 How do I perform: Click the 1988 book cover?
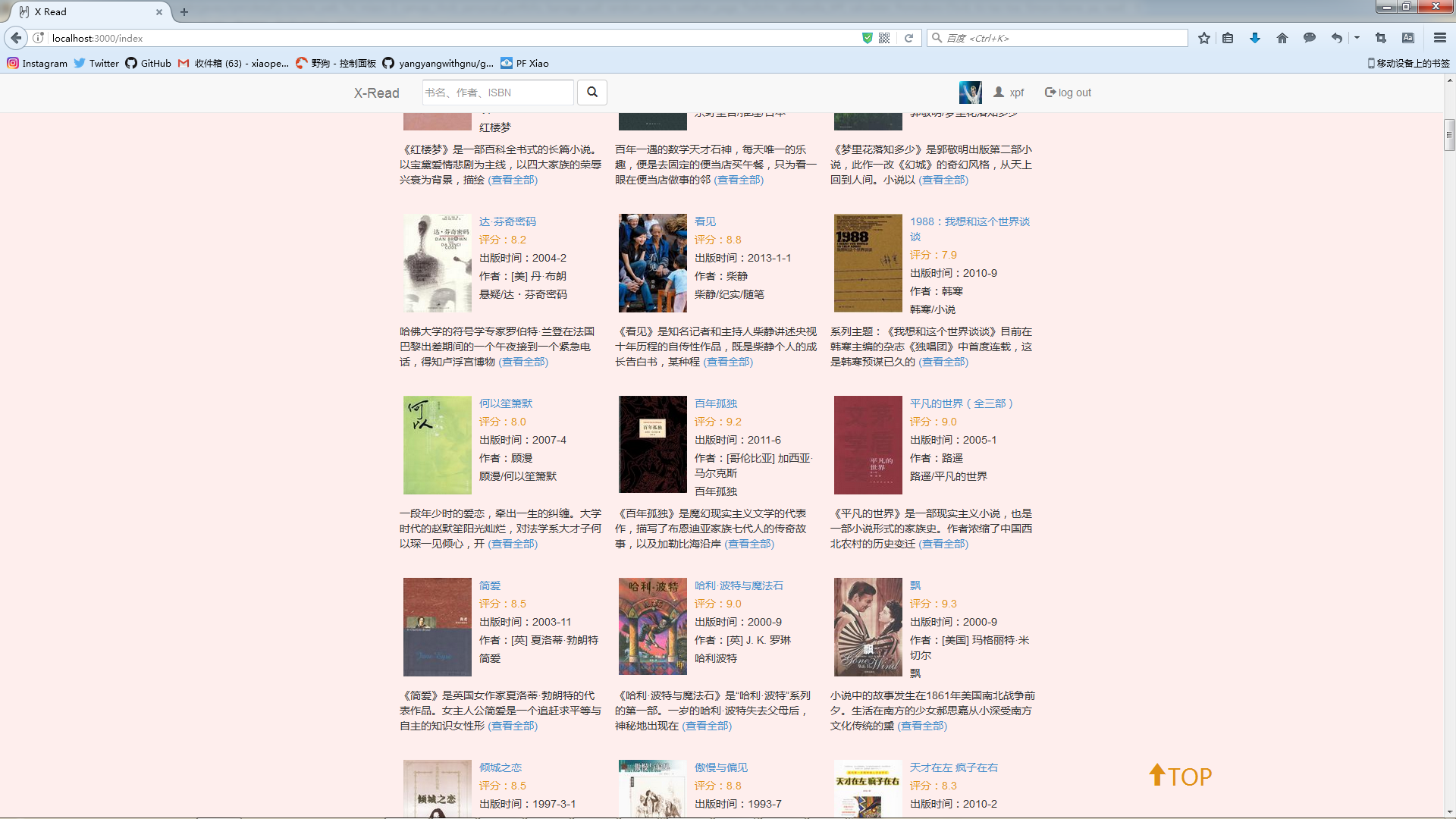coord(868,263)
